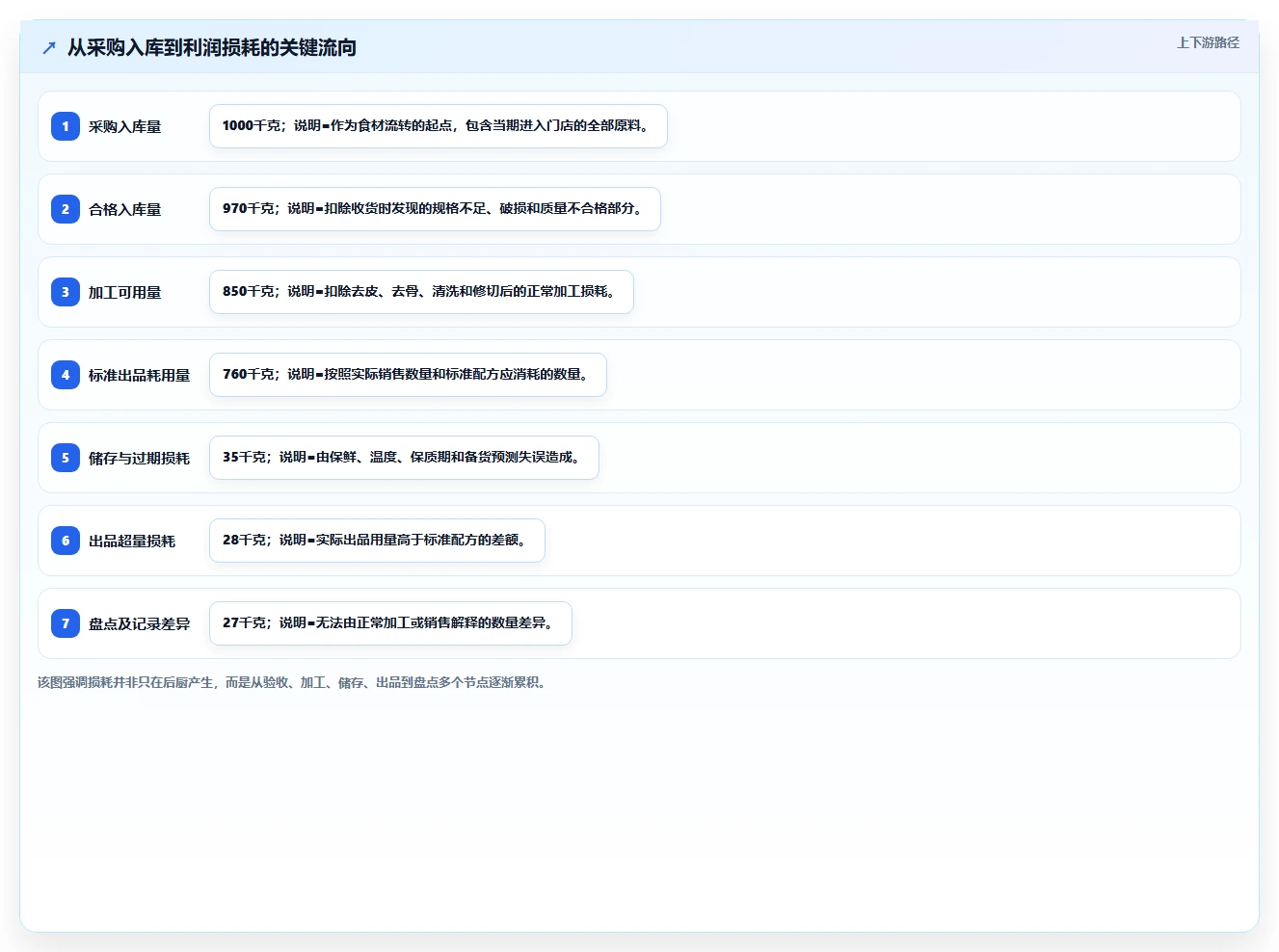Screen dimensions: 1279x952
Task: Click the 合格入库量 step label
Action: pyautogui.click(x=125, y=209)
